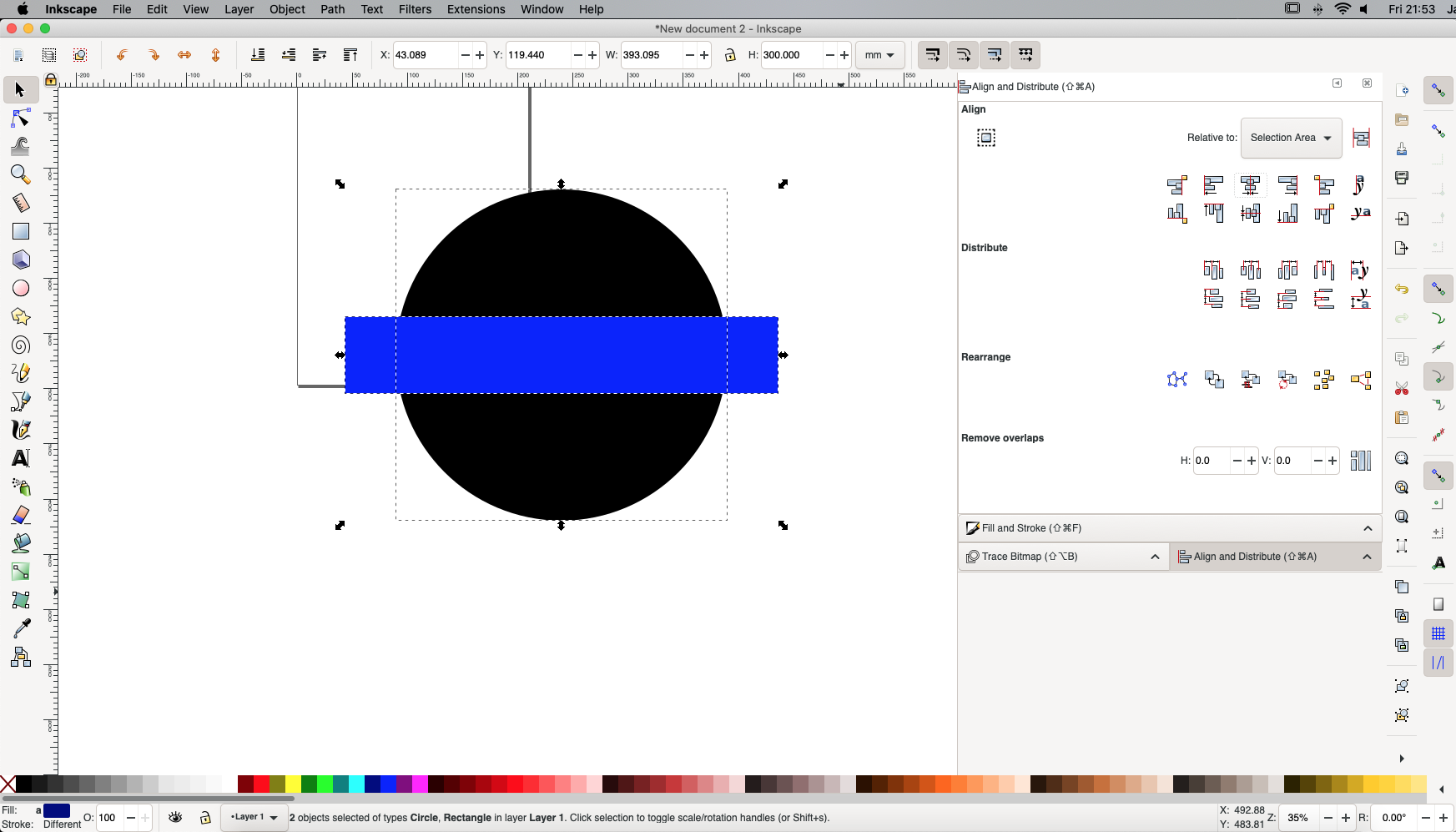Toggle Enable snapping at top of snap bar
Screen dimensions: 1456x832
pyautogui.click(x=1438, y=90)
